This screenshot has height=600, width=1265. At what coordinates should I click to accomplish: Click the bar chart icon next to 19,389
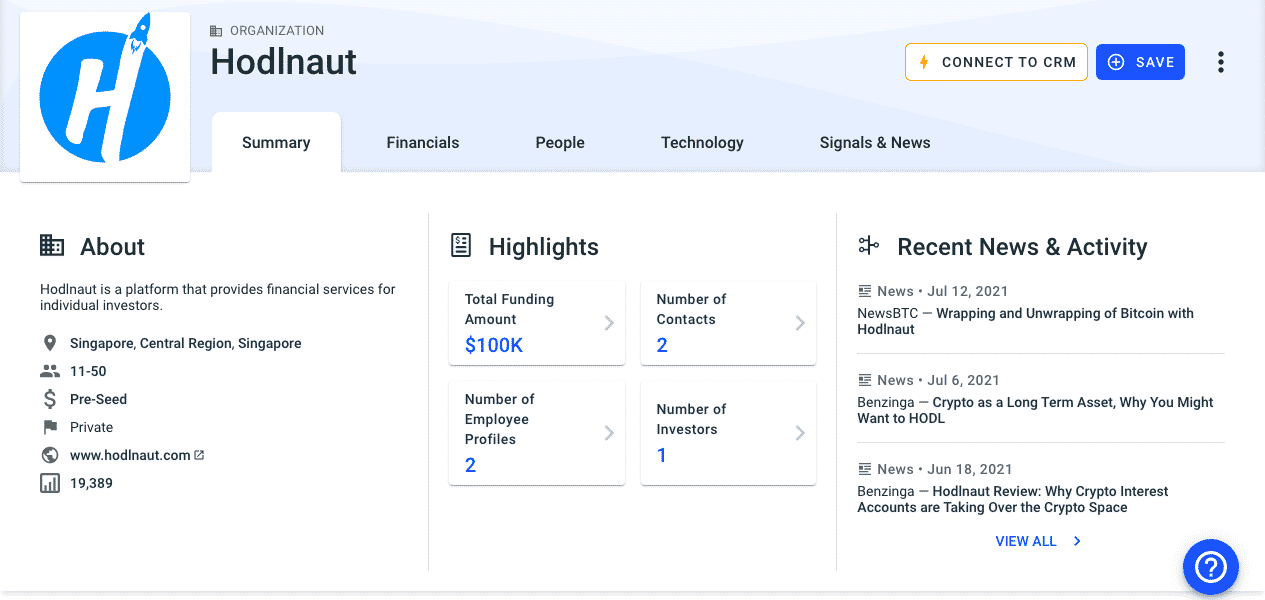[x=48, y=482]
